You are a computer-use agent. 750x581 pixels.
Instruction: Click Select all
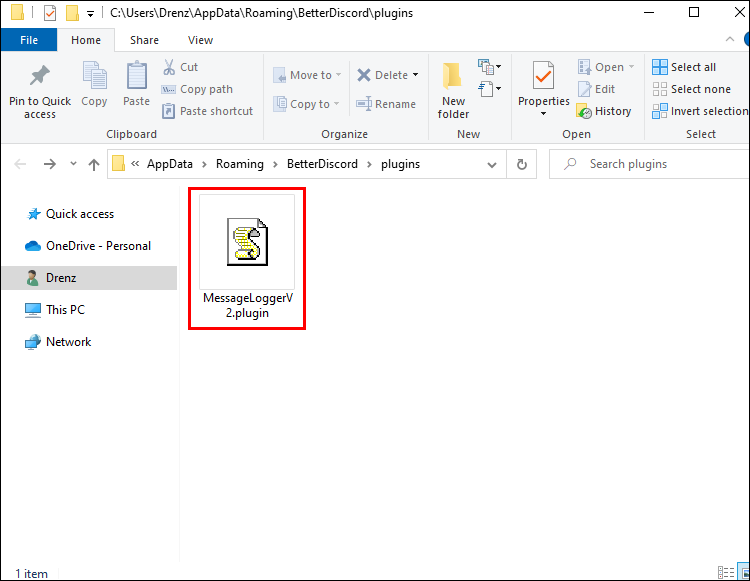pos(684,67)
